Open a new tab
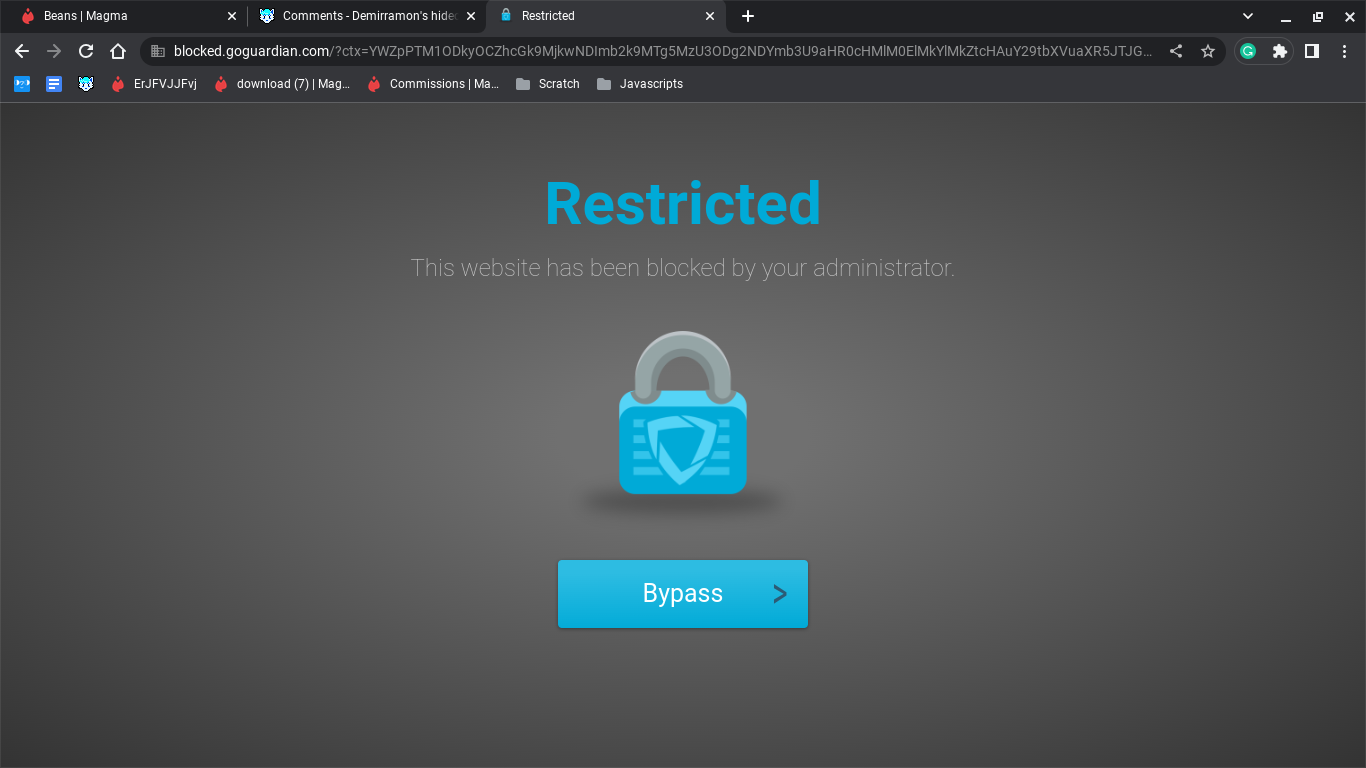 [x=748, y=16]
